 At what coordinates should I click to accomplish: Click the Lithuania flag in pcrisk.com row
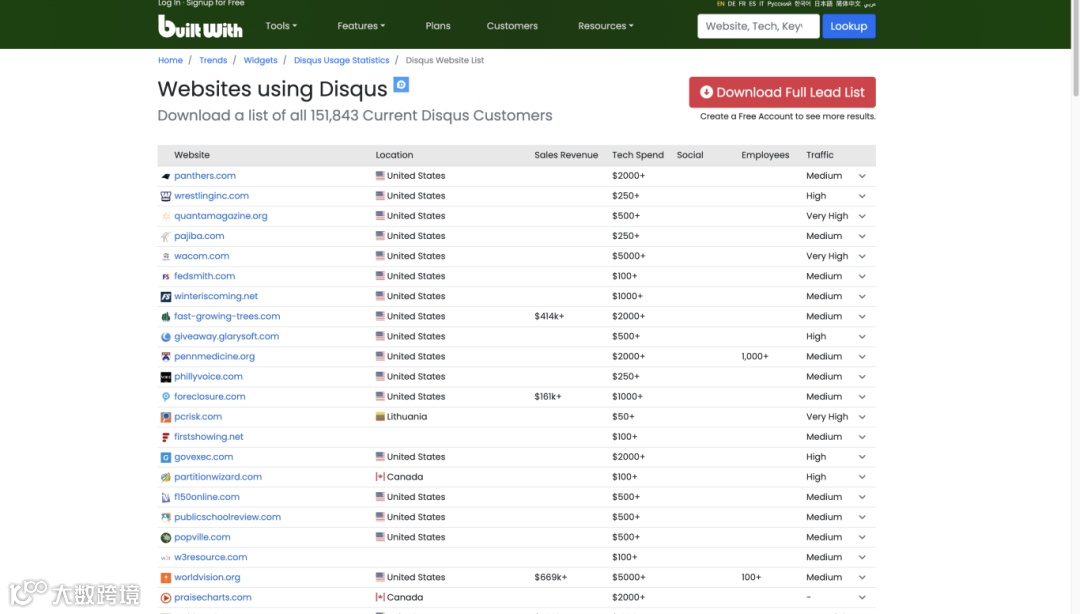380,416
